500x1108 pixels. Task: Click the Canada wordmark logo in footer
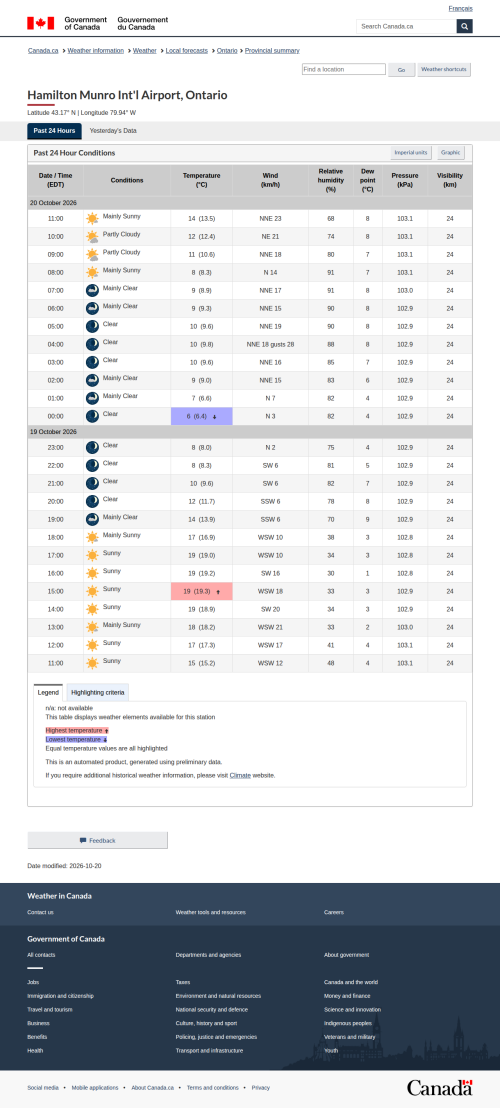point(439,1088)
